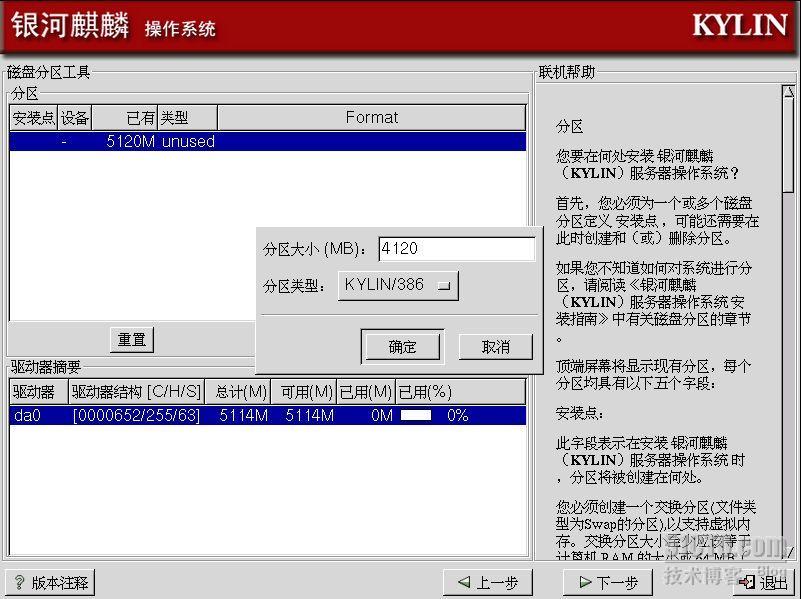Click the 已用(%) column header

(x=460, y=392)
